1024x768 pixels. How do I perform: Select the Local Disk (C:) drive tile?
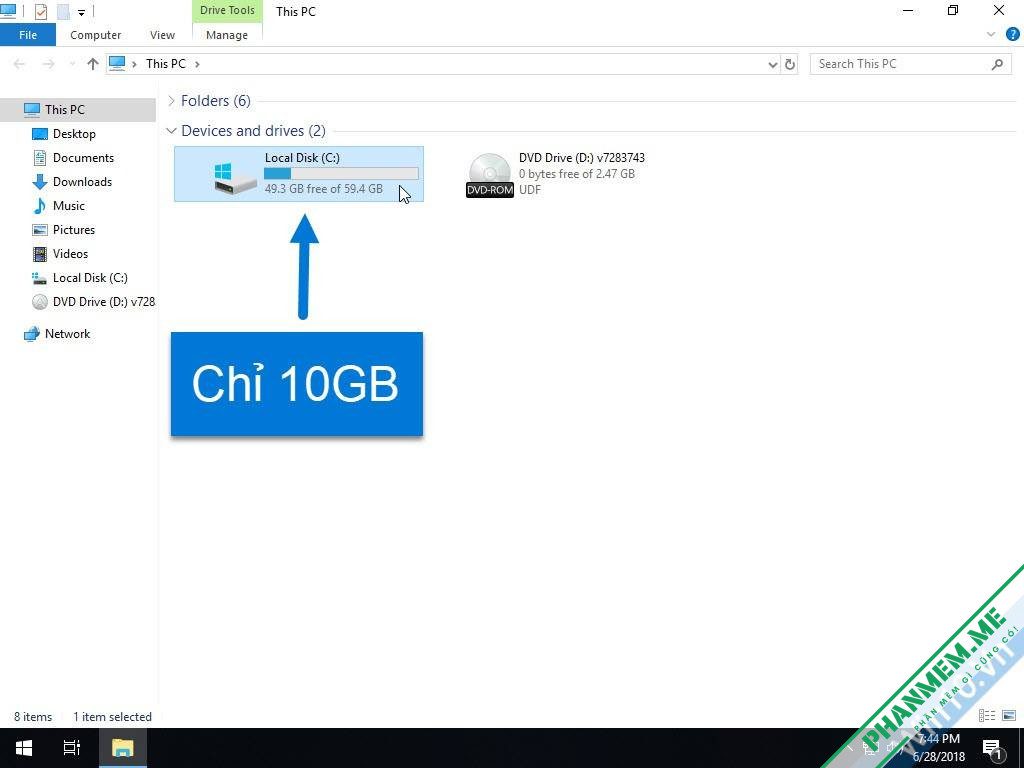pyautogui.click(x=299, y=174)
